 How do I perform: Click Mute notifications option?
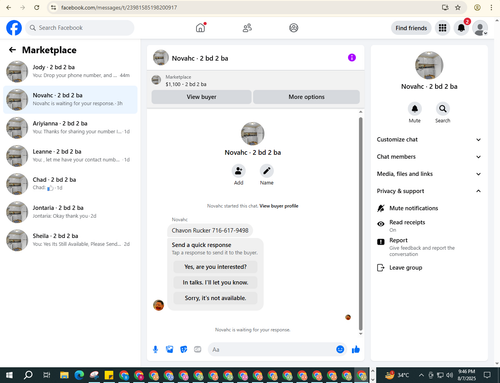coord(429,208)
